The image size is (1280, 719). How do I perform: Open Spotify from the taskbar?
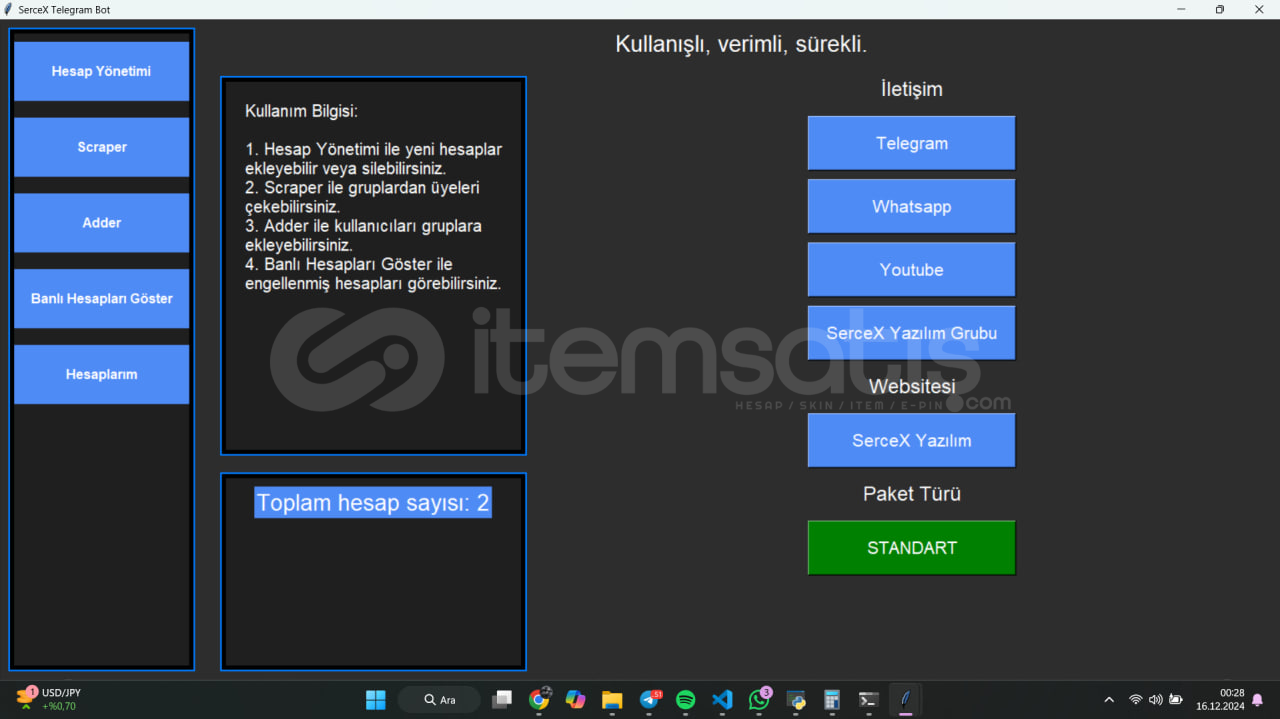685,700
